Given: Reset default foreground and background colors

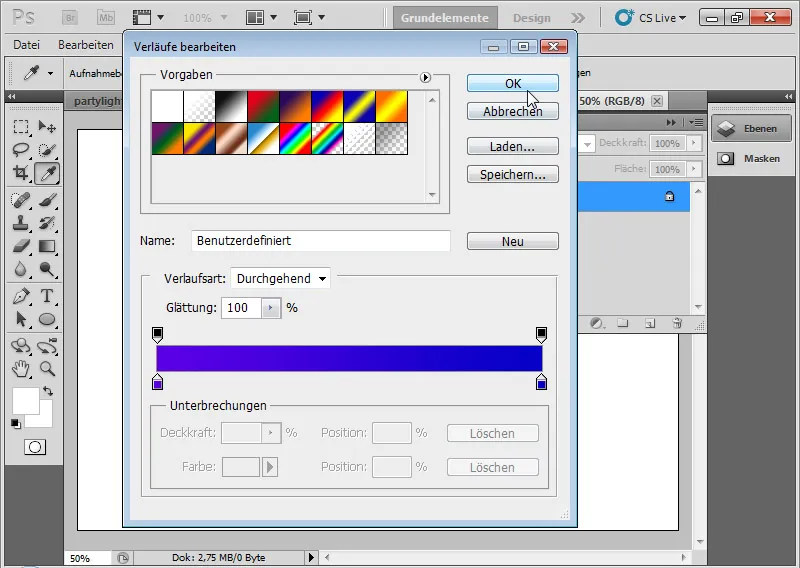Looking at the screenshot, I should (16, 423).
